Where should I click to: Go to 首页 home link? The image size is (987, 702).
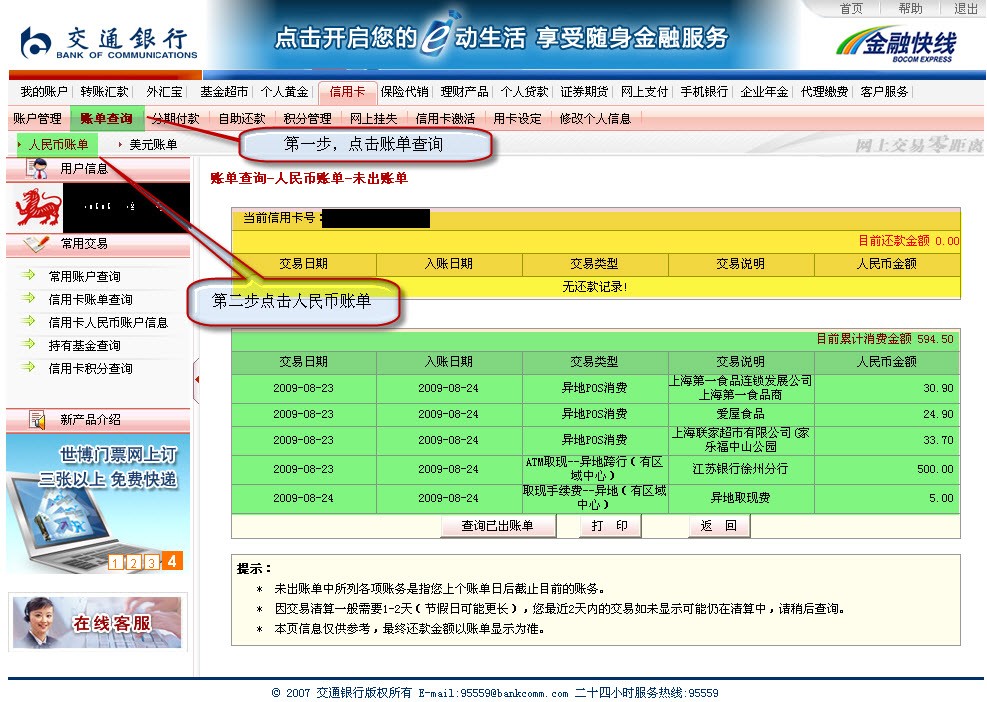click(x=850, y=9)
